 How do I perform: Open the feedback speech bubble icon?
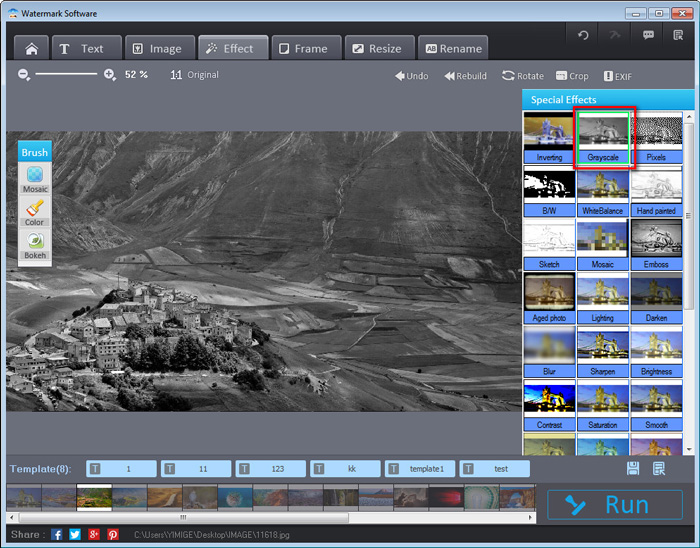(x=648, y=35)
